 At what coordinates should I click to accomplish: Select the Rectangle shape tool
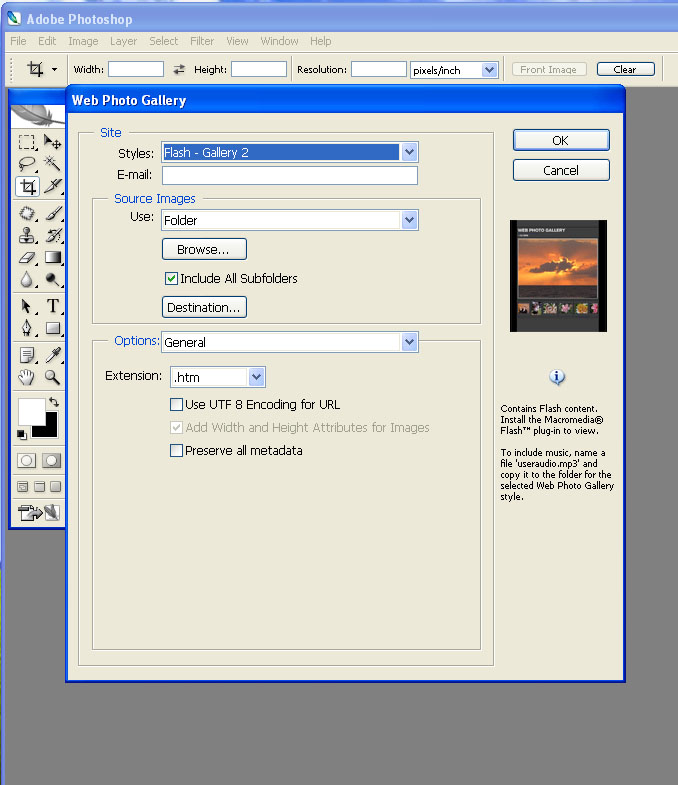pos(52,328)
